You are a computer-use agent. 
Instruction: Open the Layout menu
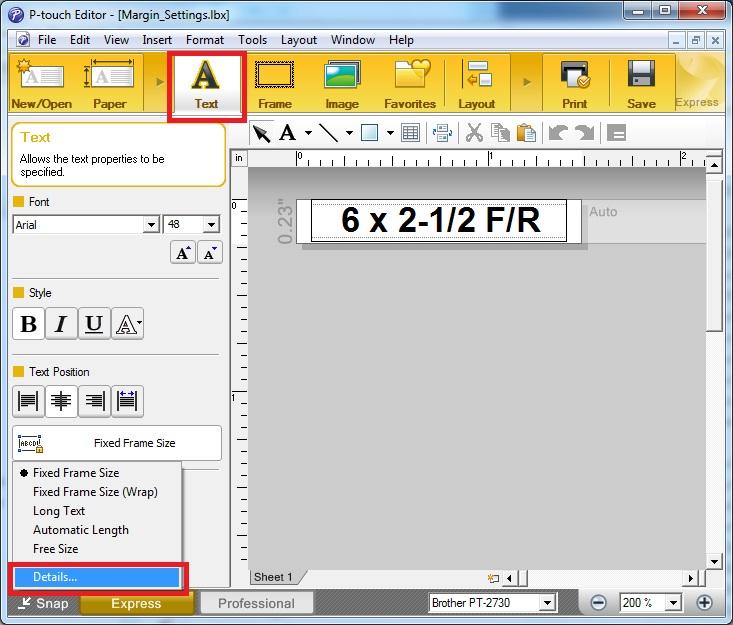pos(298,40)
